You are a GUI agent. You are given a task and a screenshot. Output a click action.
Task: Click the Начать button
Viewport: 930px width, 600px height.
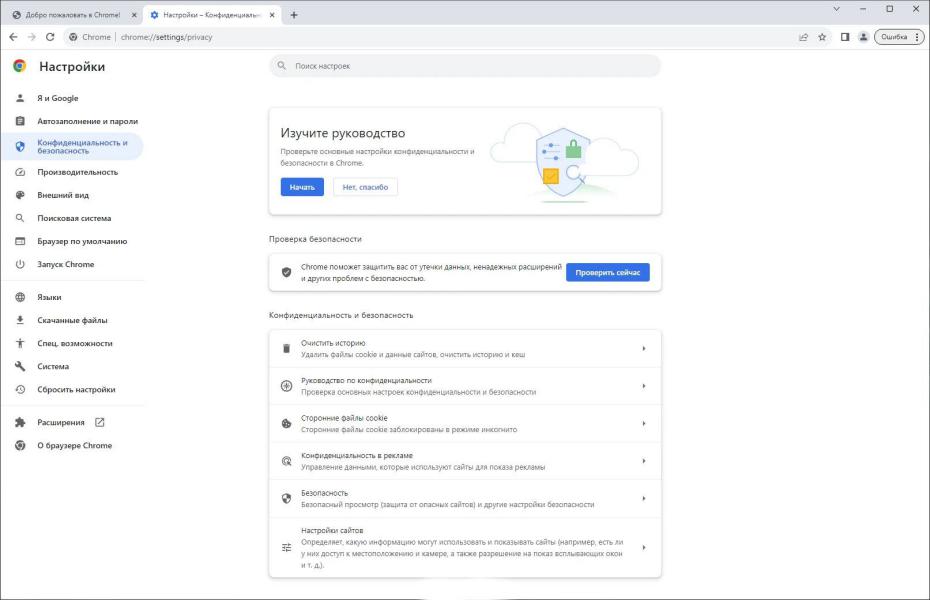pos(302,187)
